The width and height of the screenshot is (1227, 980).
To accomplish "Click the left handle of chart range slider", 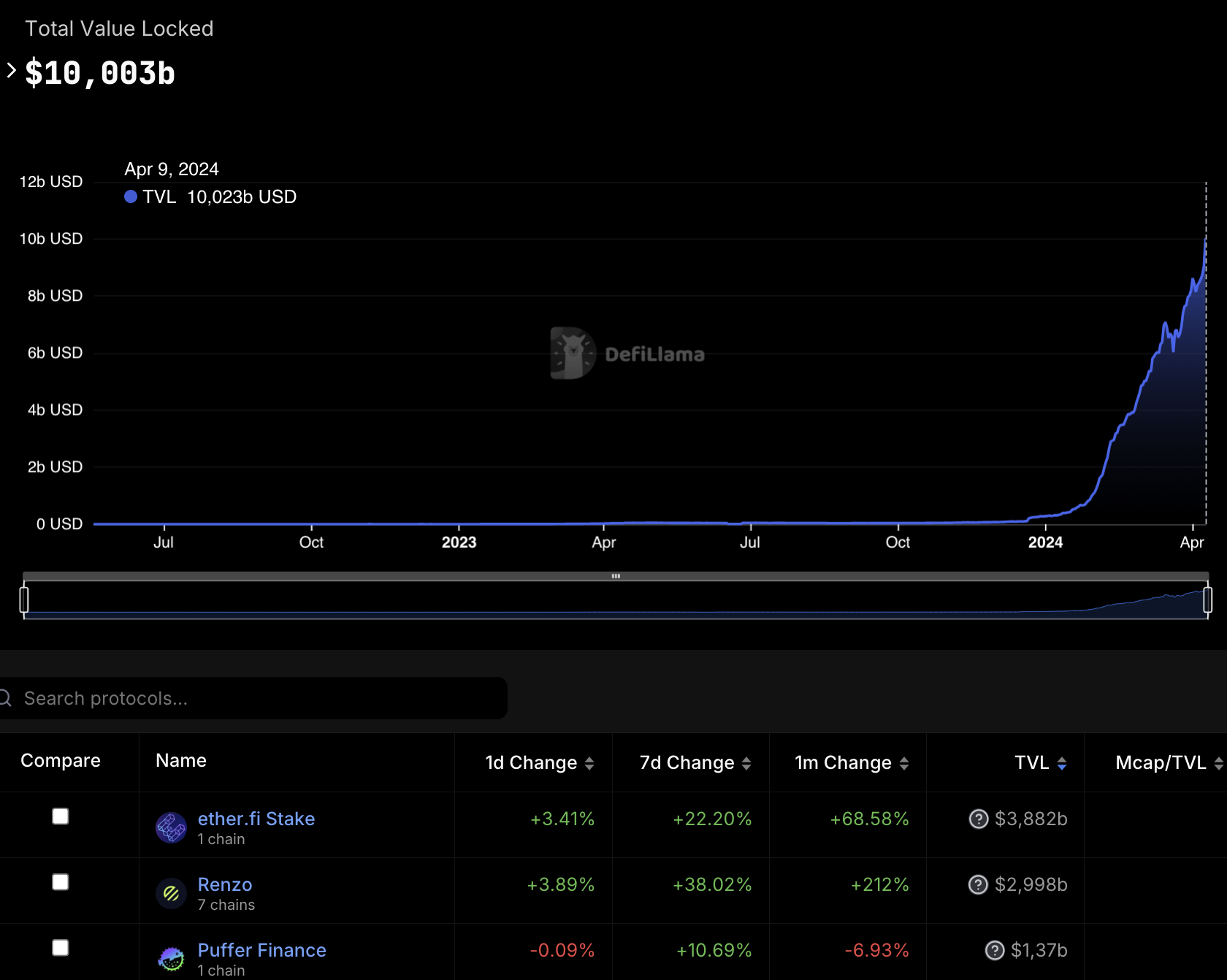I will click(x=24, y=600).
